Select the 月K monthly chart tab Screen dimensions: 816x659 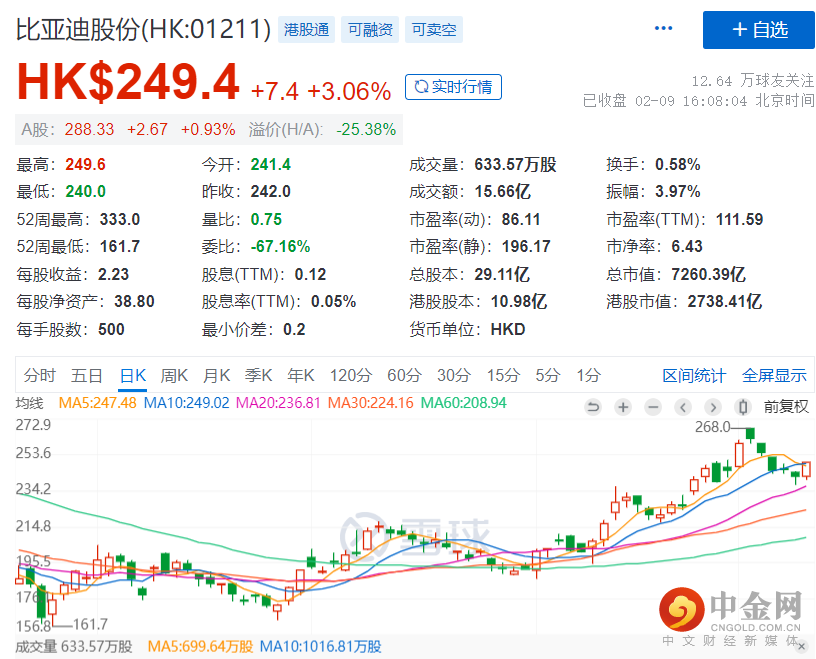pos(217,376)
